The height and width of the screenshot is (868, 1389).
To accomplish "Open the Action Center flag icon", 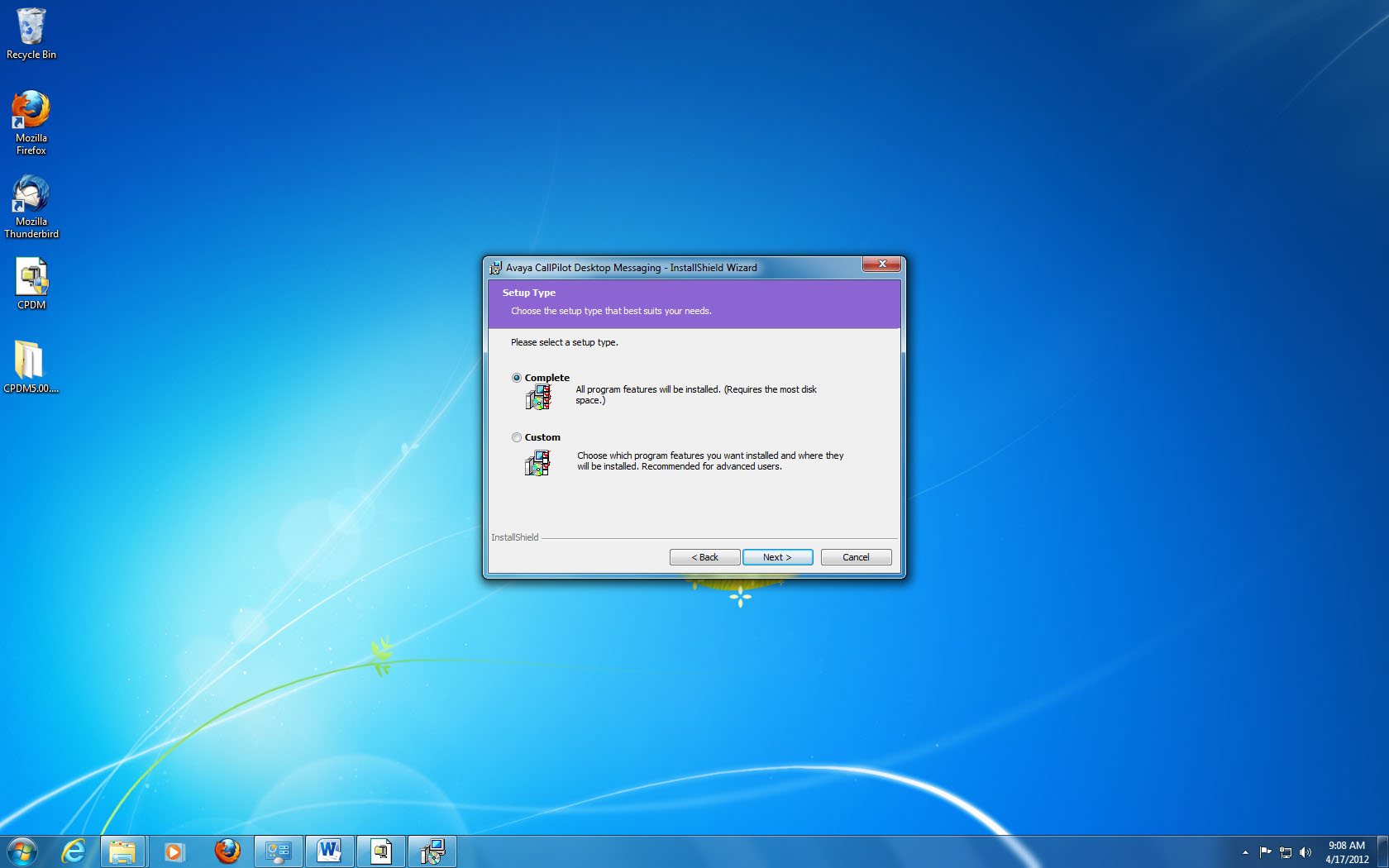I will 1266,852.
